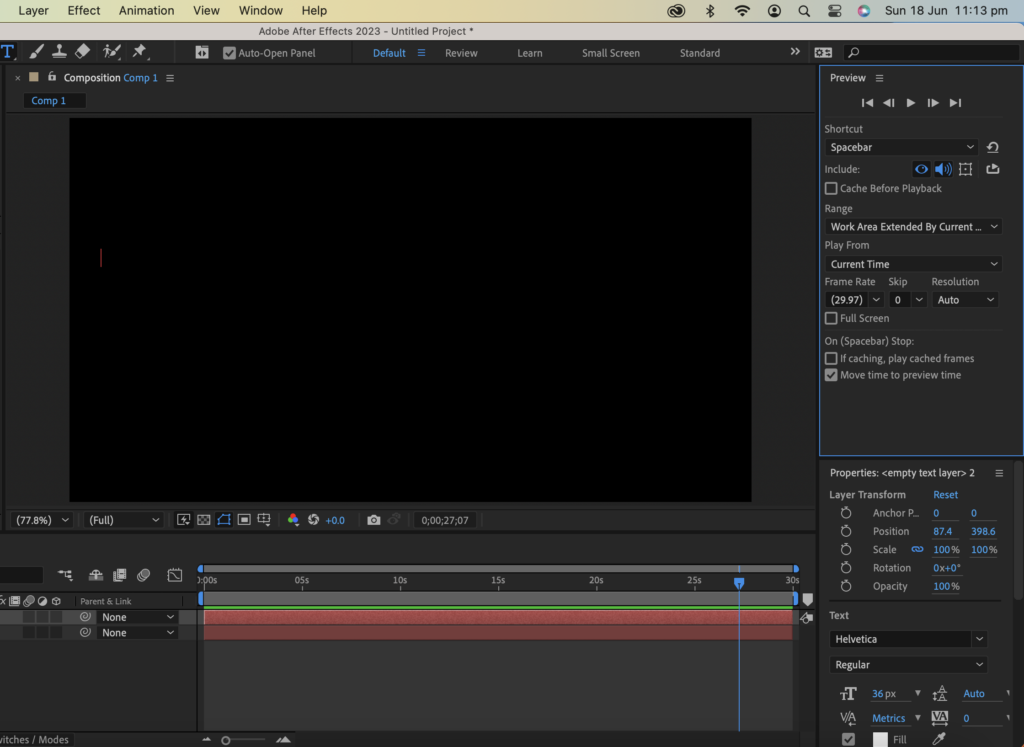Open the Frame Rate dropdown
Screen dimensions: 1024x747
(854, 300)
